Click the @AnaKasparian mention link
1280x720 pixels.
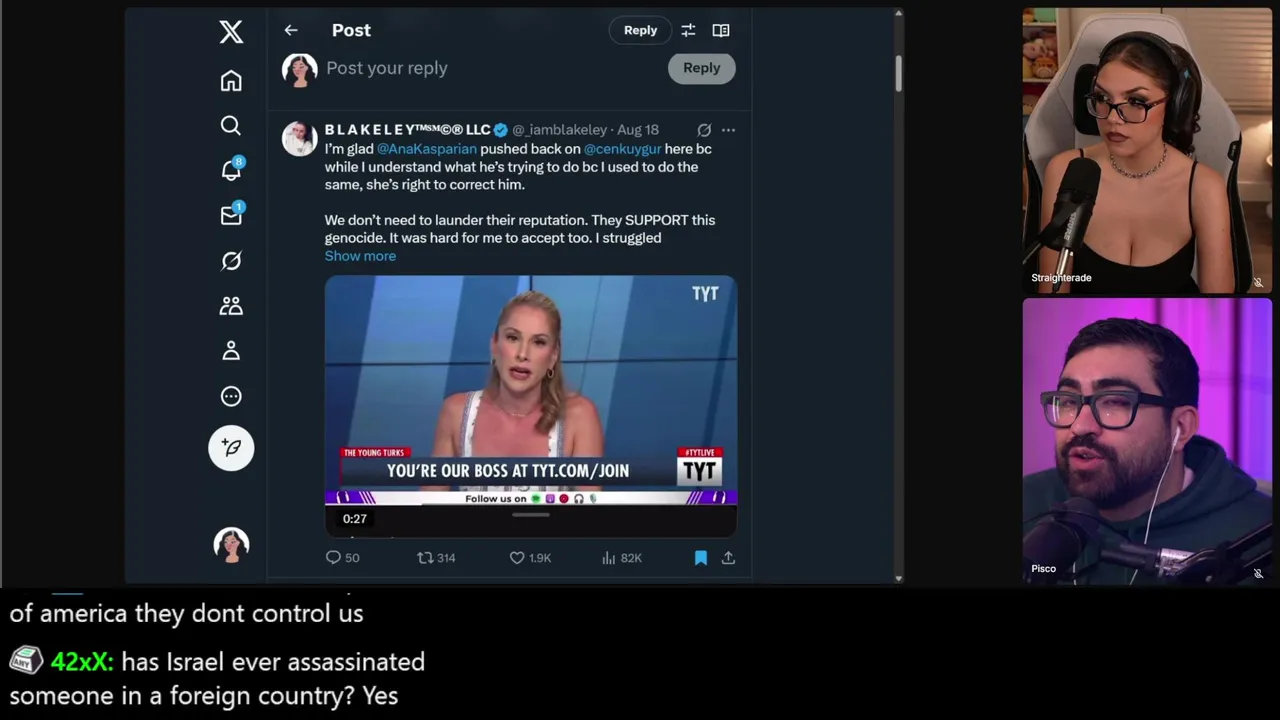click(x=427, y=149)
